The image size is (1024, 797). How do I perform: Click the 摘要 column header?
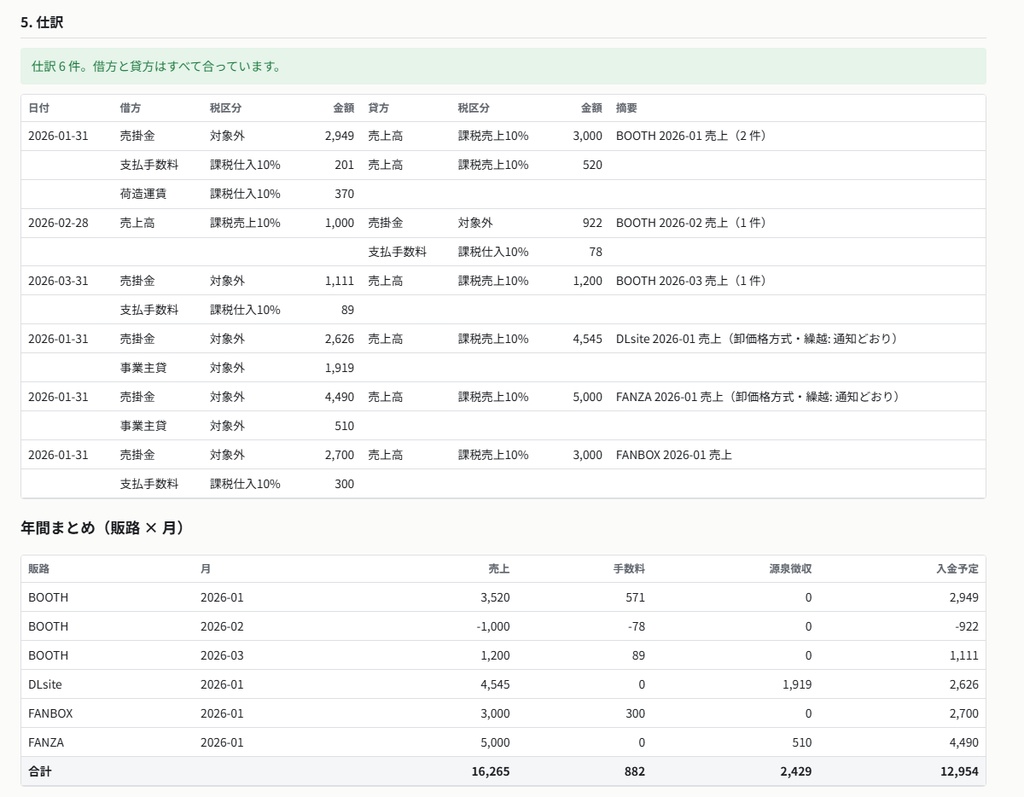tap(626, 108)
